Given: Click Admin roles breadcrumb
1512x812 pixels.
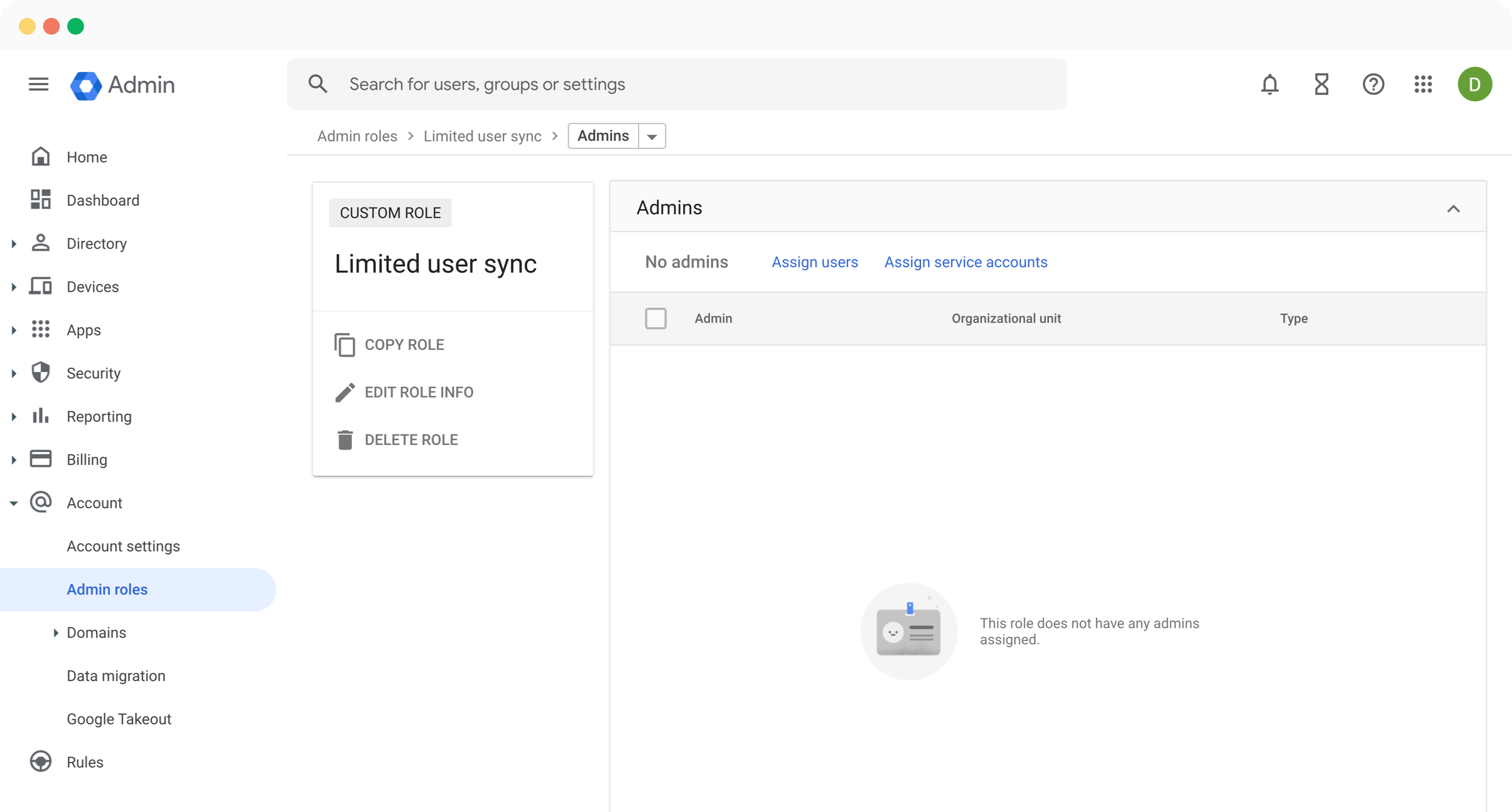Looking at the screenshot, I should 358,136.
